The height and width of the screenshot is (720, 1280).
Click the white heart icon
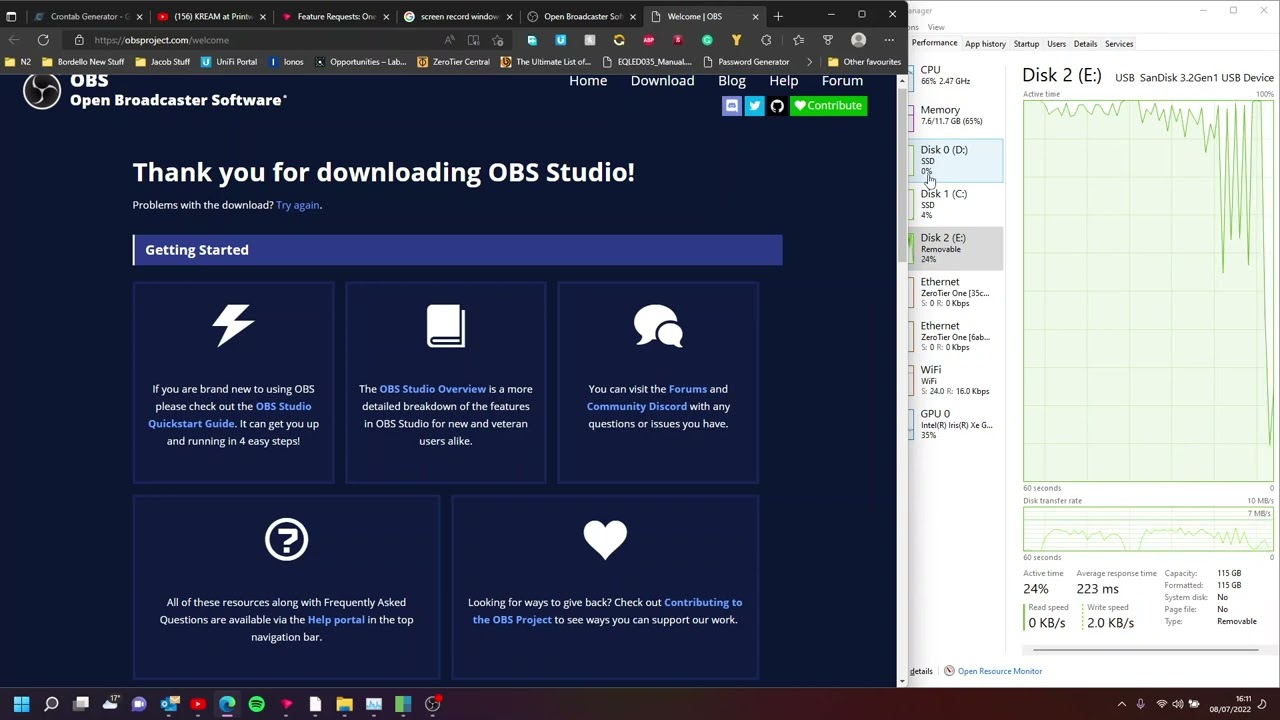click(x=605, y=540)
